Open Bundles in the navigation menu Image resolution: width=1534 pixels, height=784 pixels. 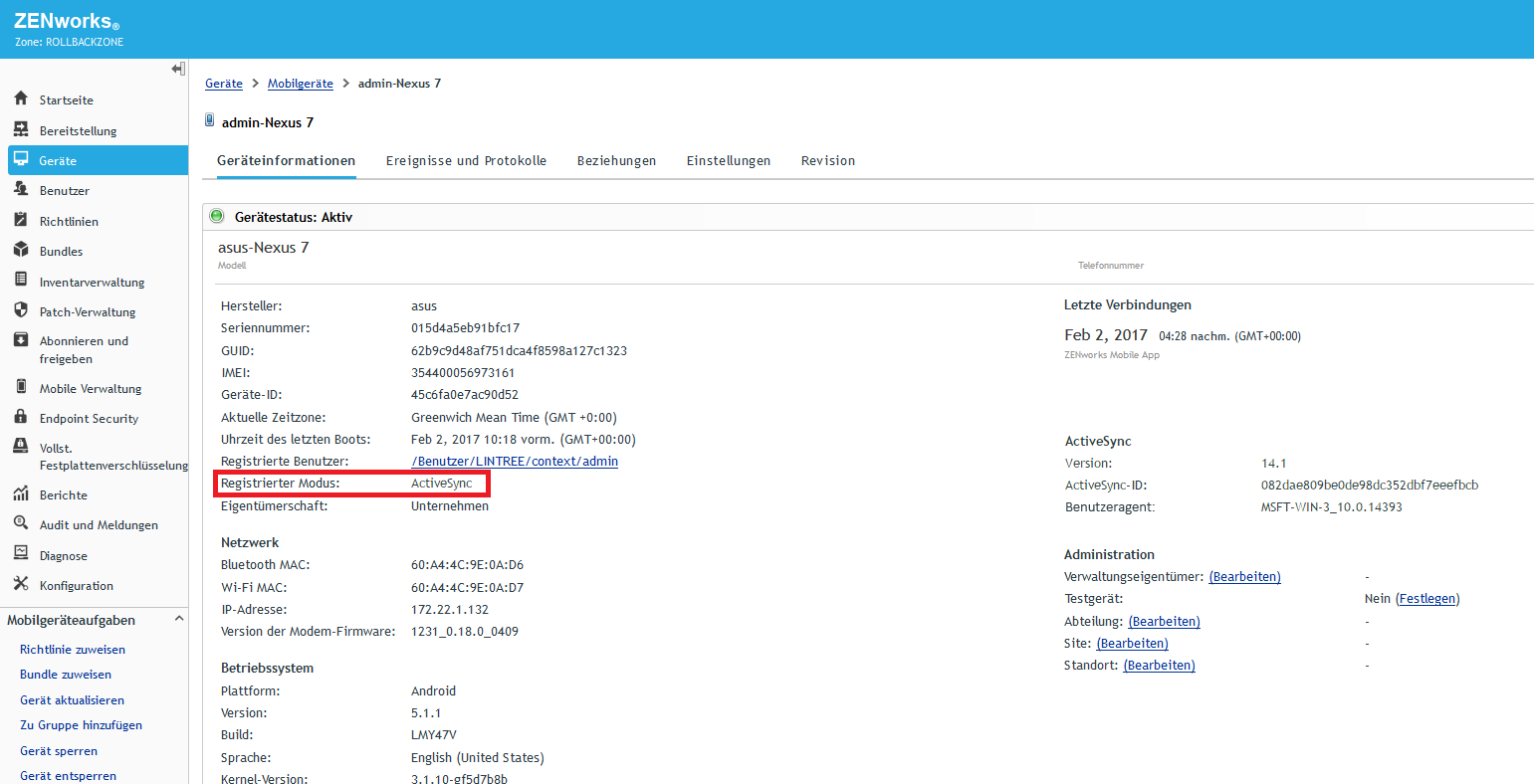click(x=61, y=251)
